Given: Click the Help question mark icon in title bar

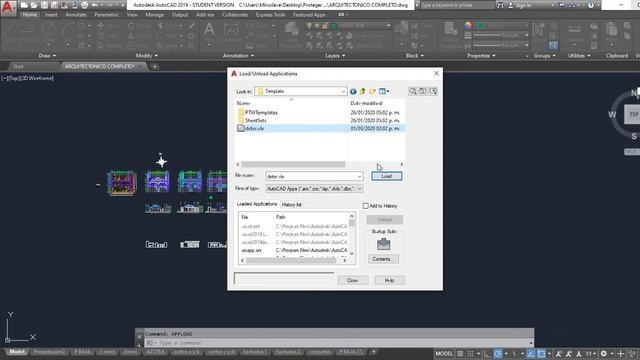Looking at the screenshot, I should (x=591, y=5).
